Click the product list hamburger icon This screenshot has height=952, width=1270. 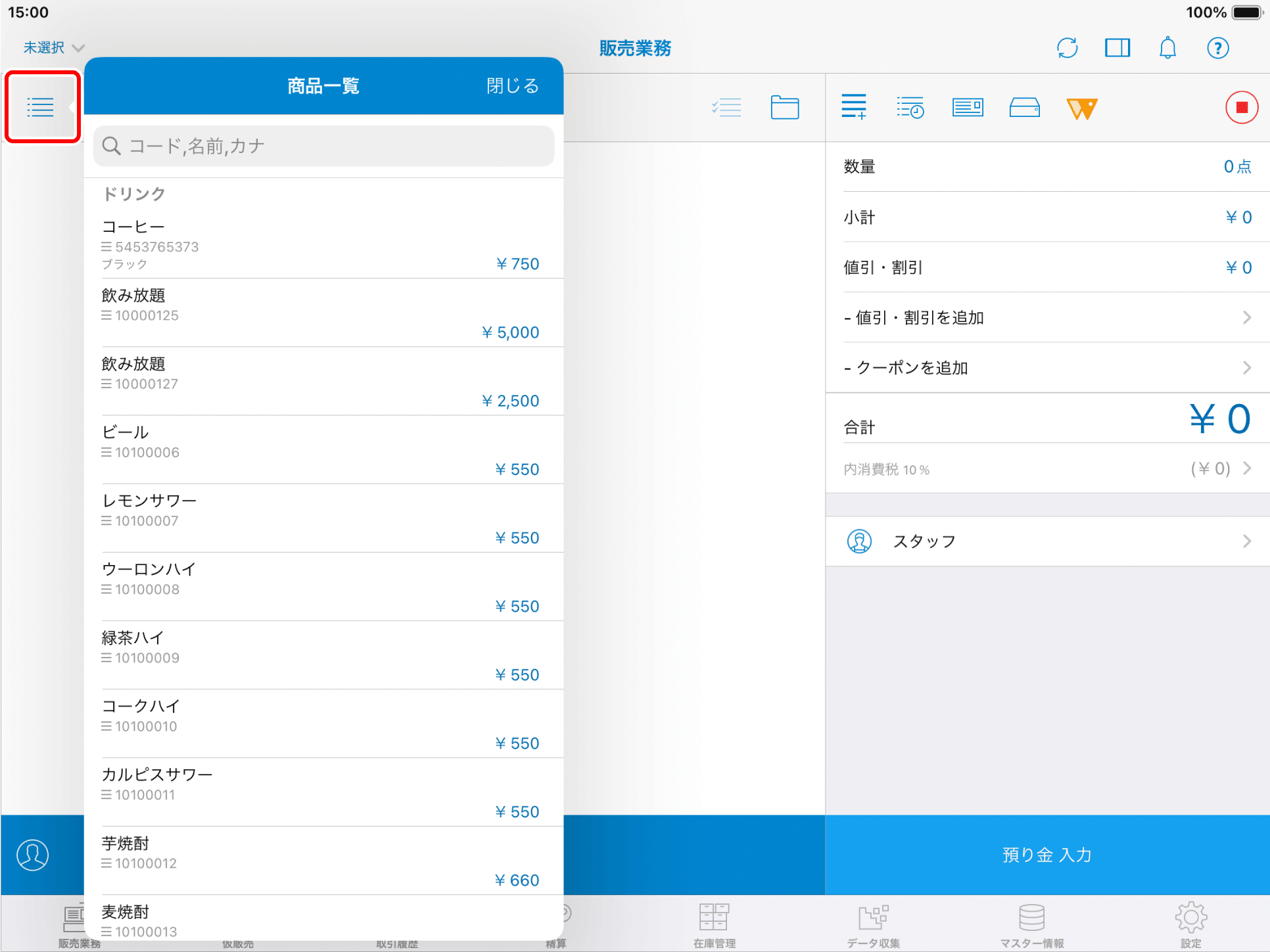[41, 107]
